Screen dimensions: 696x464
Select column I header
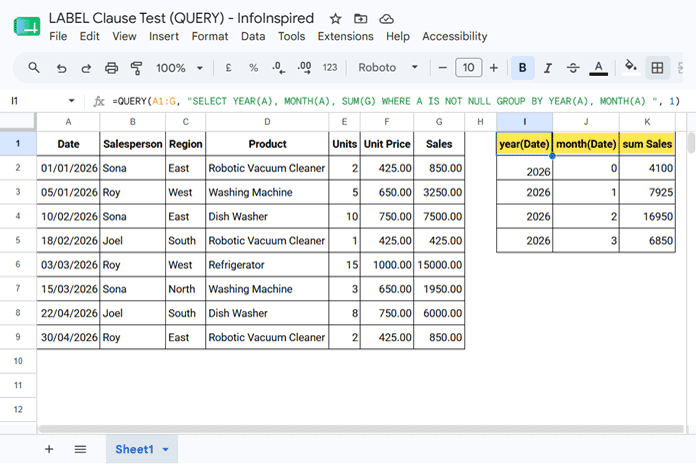pyautogui.click(x=525, y=122)
